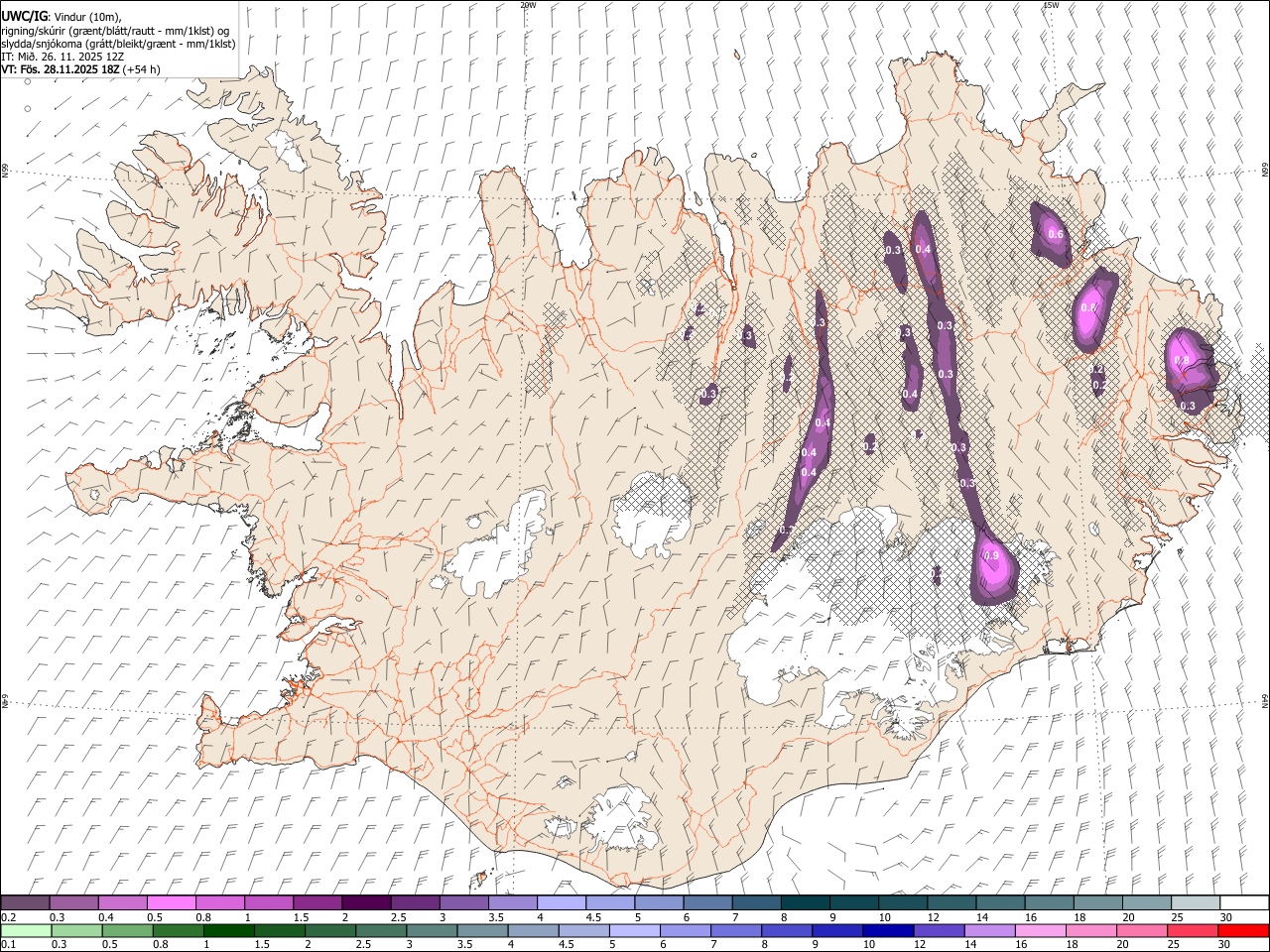Select the 8 mm dark teal snow legend swatch
Image resolution: width=1270 pixels, height=952 pixels.
(x=806, y=902)
